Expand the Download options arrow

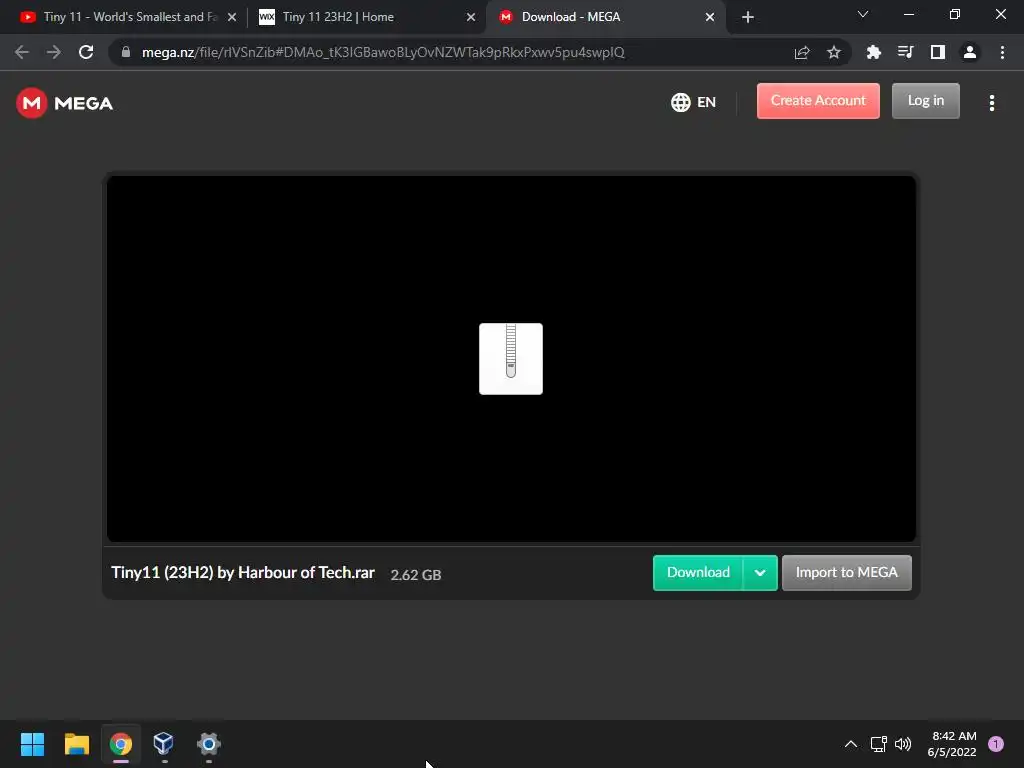pos(760,573)
